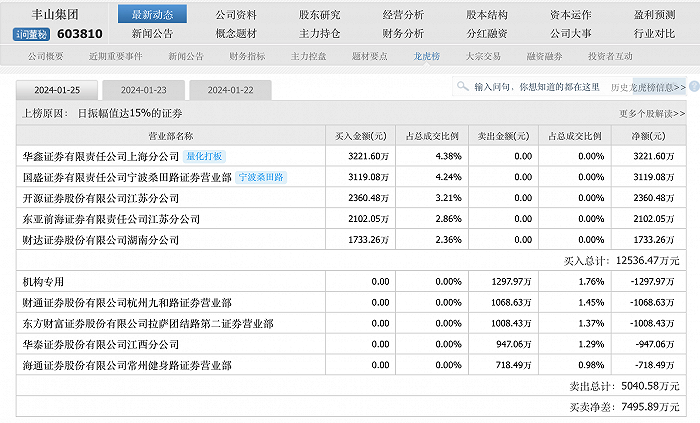
Task: Click the 丰山集团 company name
Action: [55, 15]
